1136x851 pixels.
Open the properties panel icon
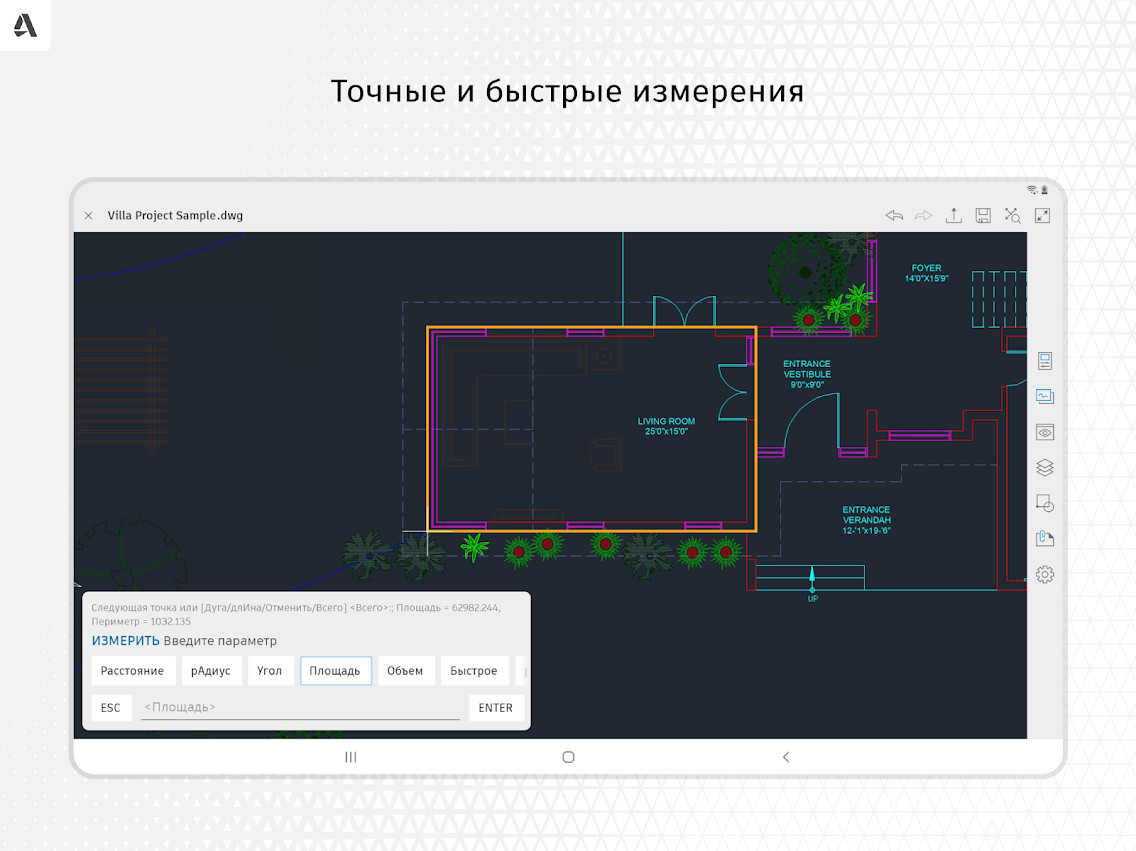(x=1045, y=361)
